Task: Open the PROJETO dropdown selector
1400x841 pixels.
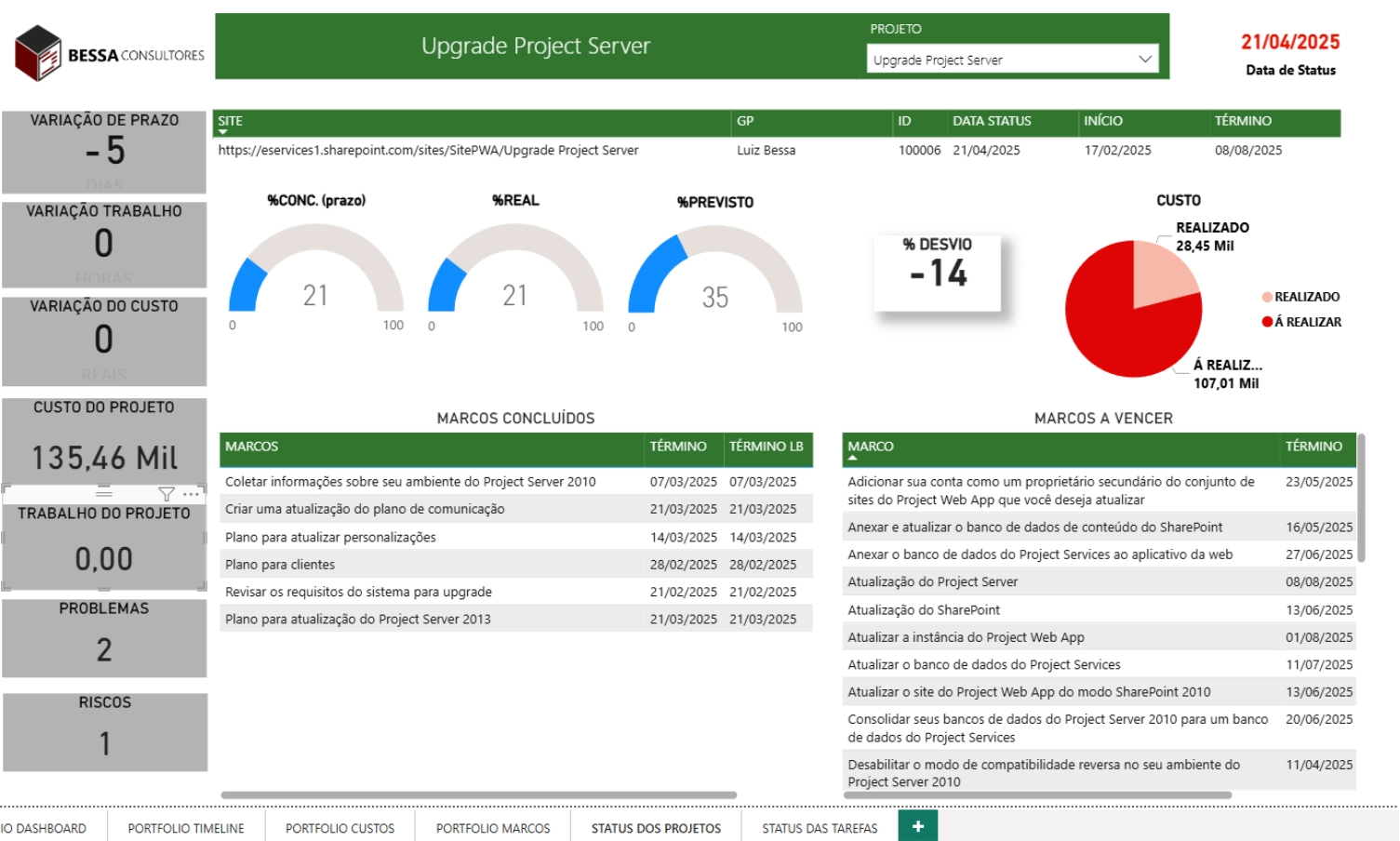Action: click(x=1012, y=60)
